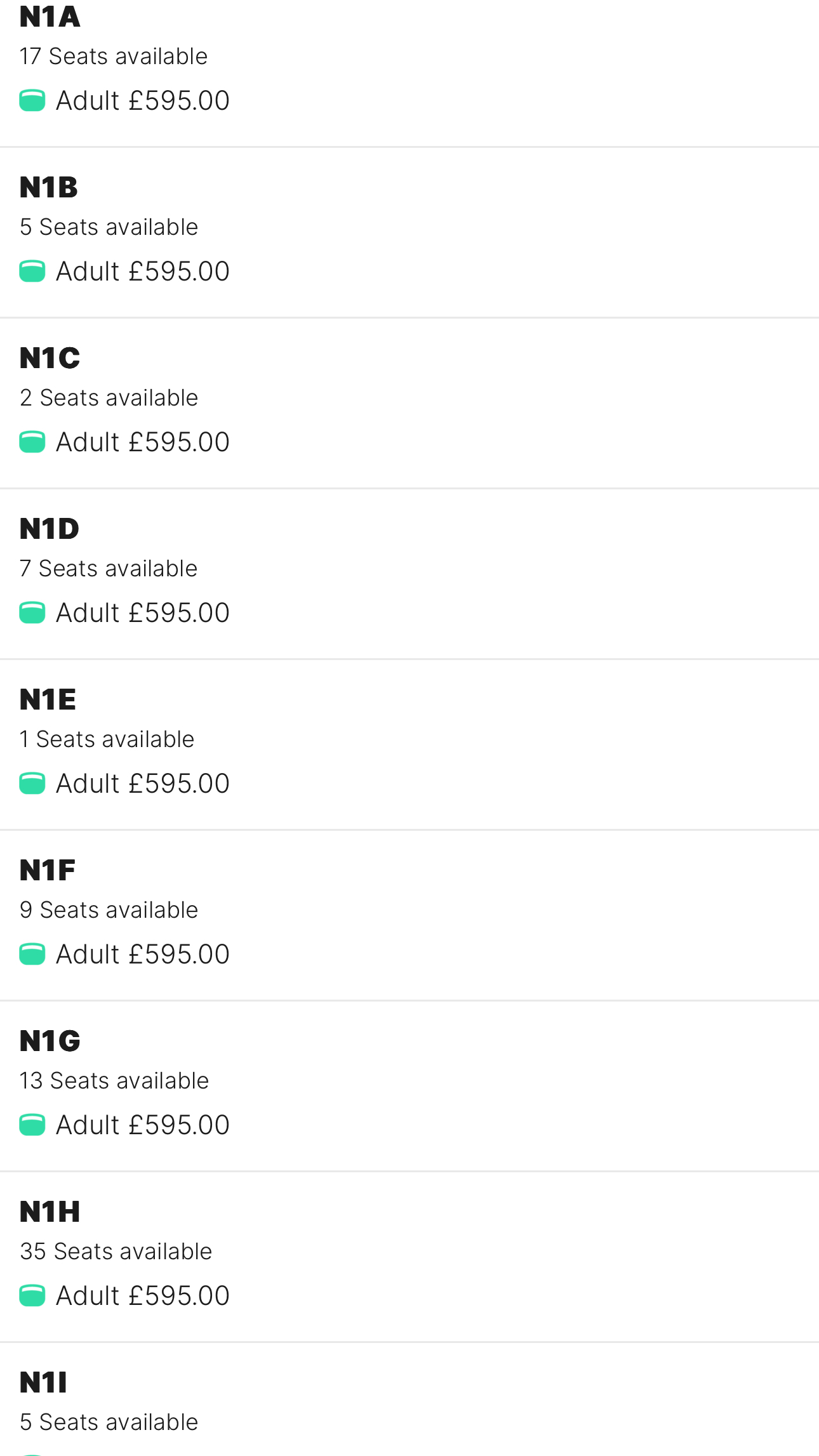The height and width of the screenshot is (1456, 819).
Task: Click the green seat icon under N1E
Action: coord(32,783)
